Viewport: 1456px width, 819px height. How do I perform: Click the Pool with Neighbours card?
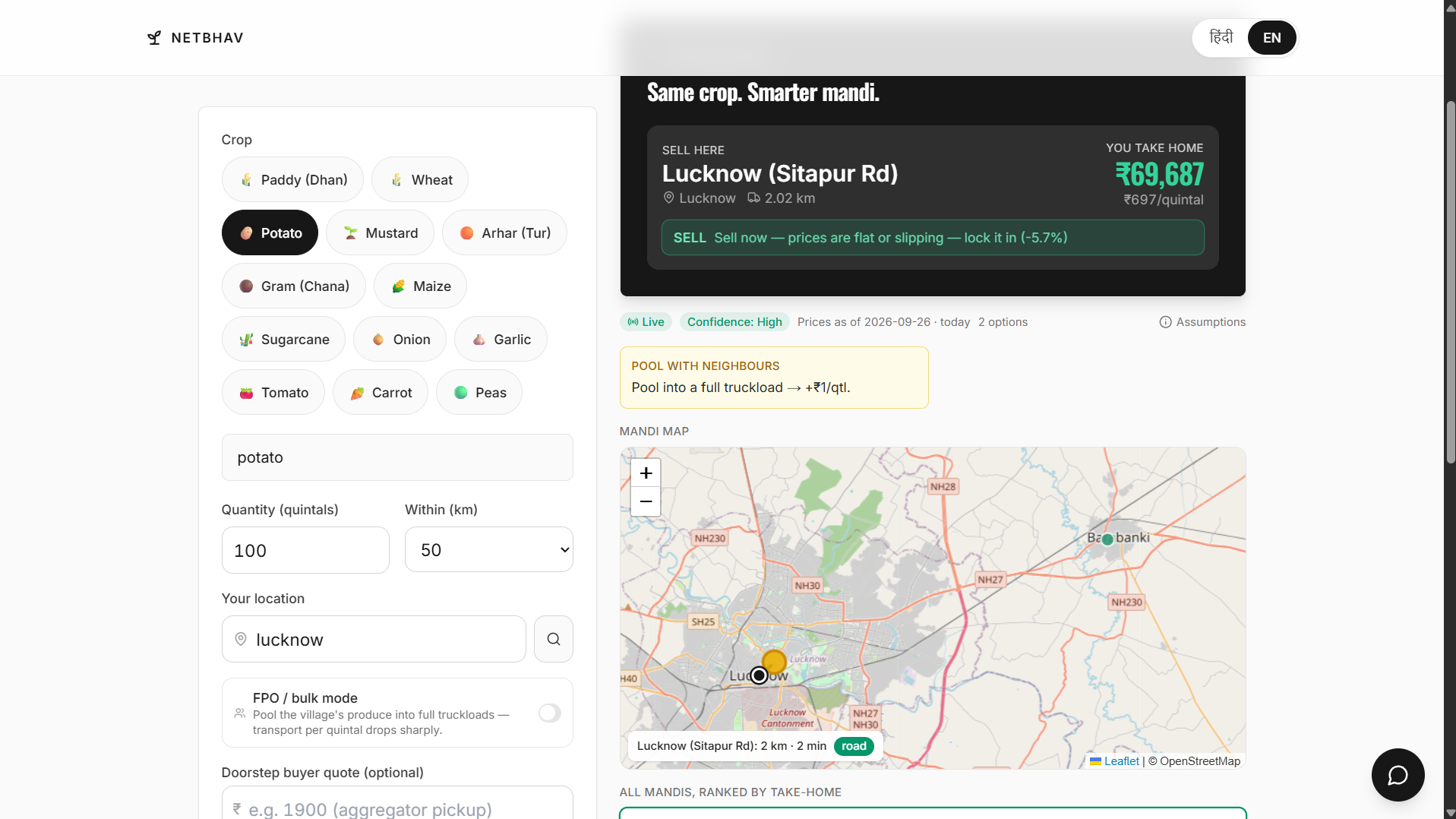point(774,378)
